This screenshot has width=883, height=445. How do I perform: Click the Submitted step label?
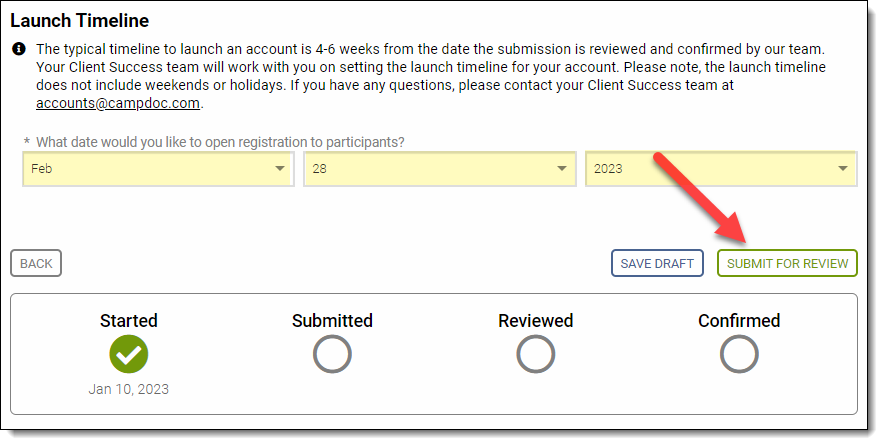click(x=332, y=321)
